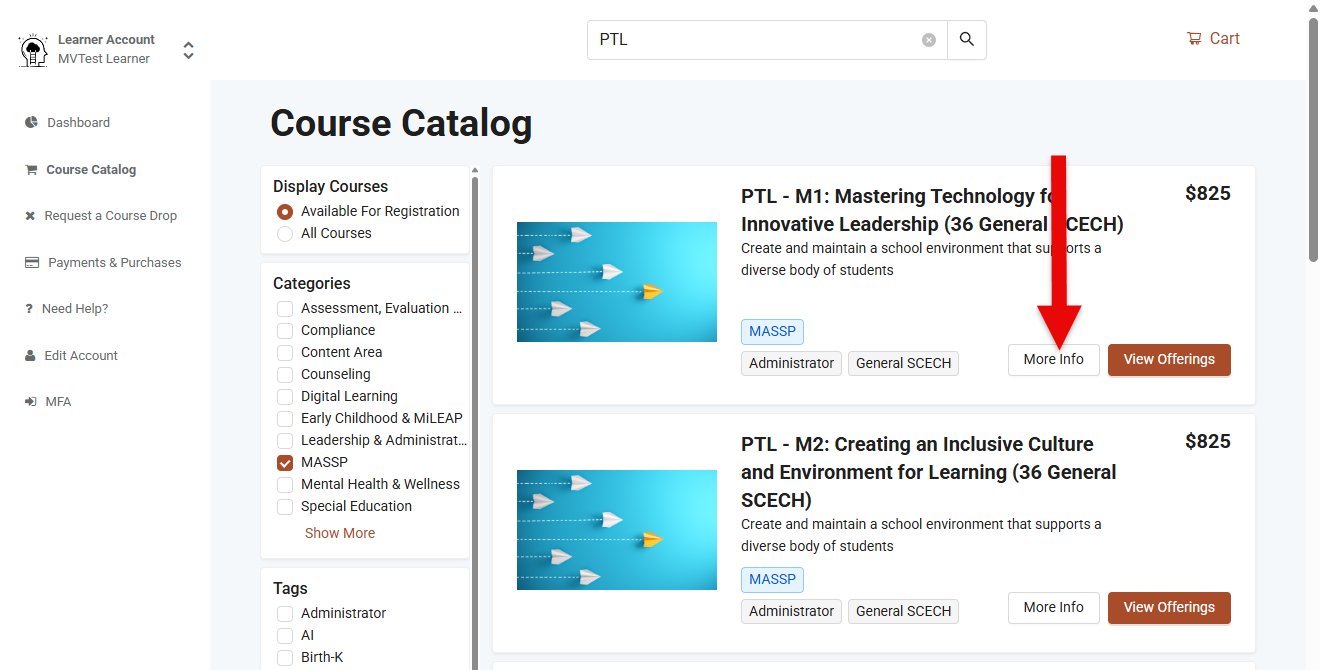Open Edit Account in sidebar
This screenshot has width=1320, height=670.
pos(81,356)
